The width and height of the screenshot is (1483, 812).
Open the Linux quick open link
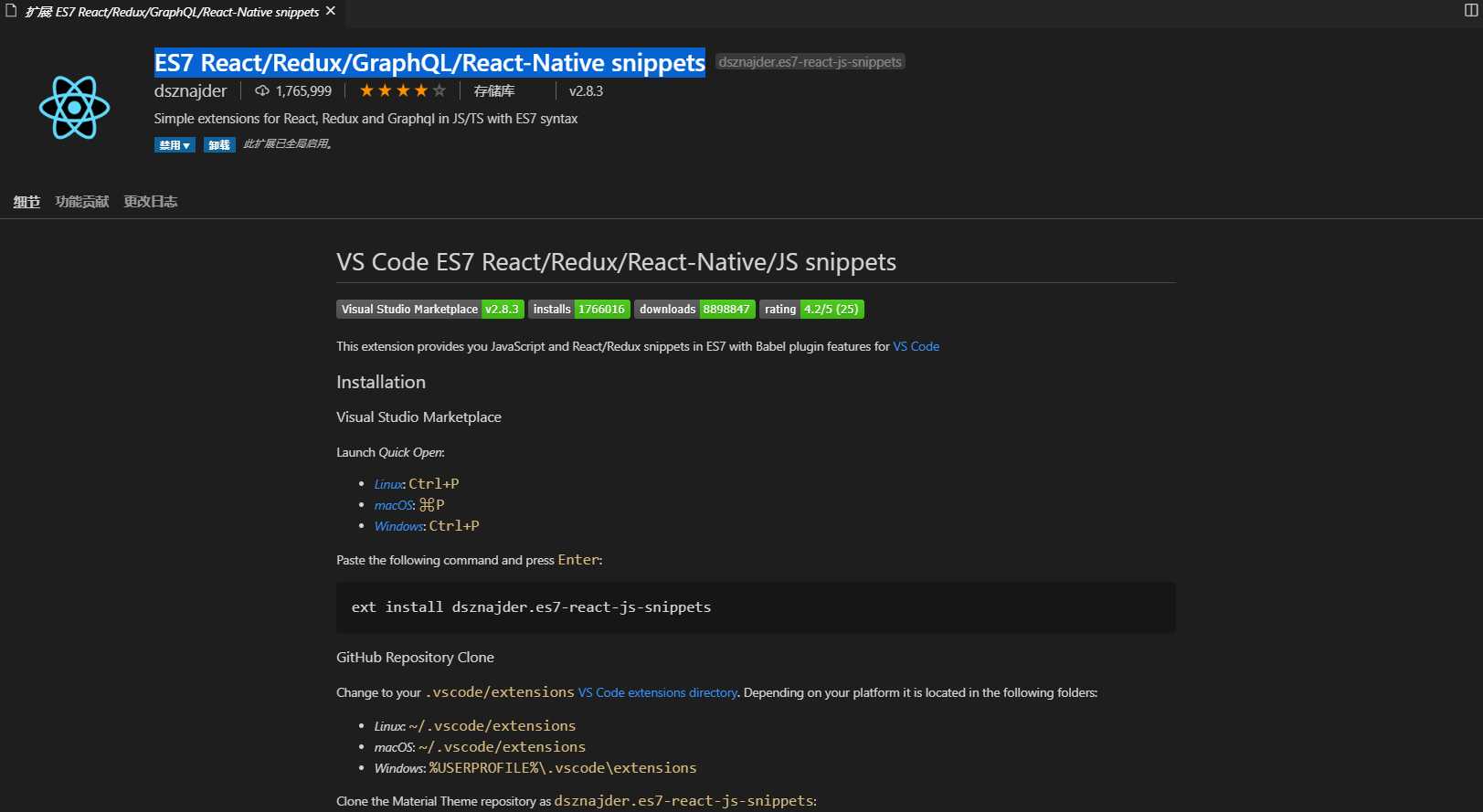click(388, 484)
